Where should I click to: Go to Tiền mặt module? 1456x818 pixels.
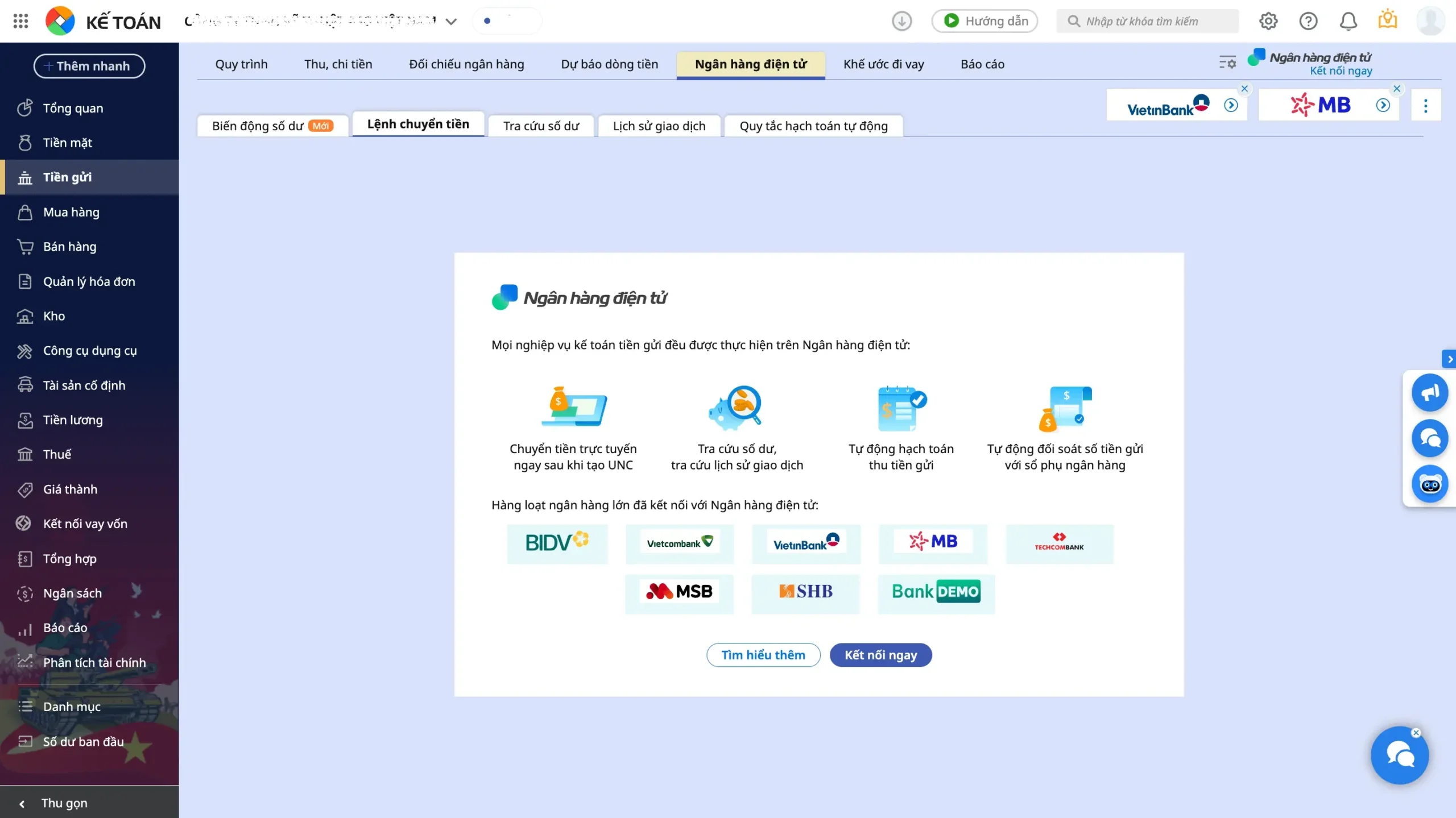click(89, 143)
